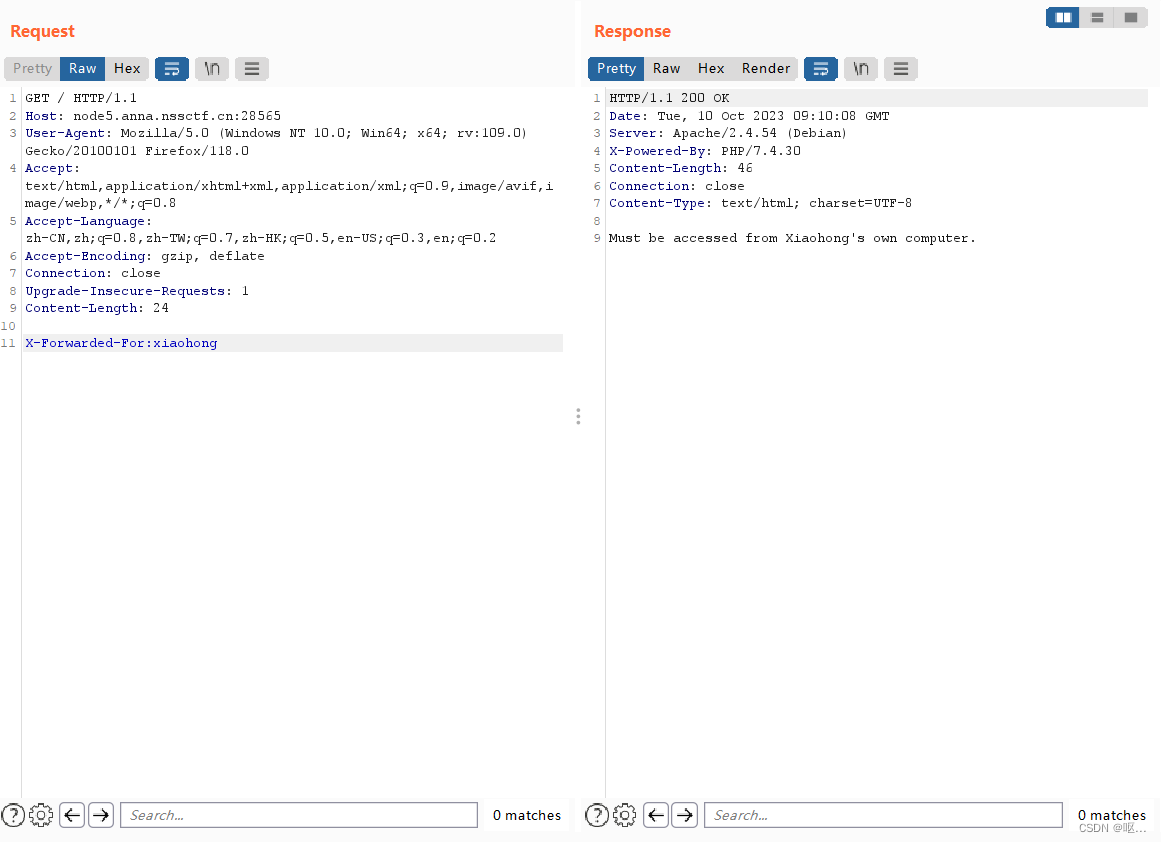Click the GET / HTTP/1.1 request line
This screenshot has height=842, width=1161.
click(81, 98)
